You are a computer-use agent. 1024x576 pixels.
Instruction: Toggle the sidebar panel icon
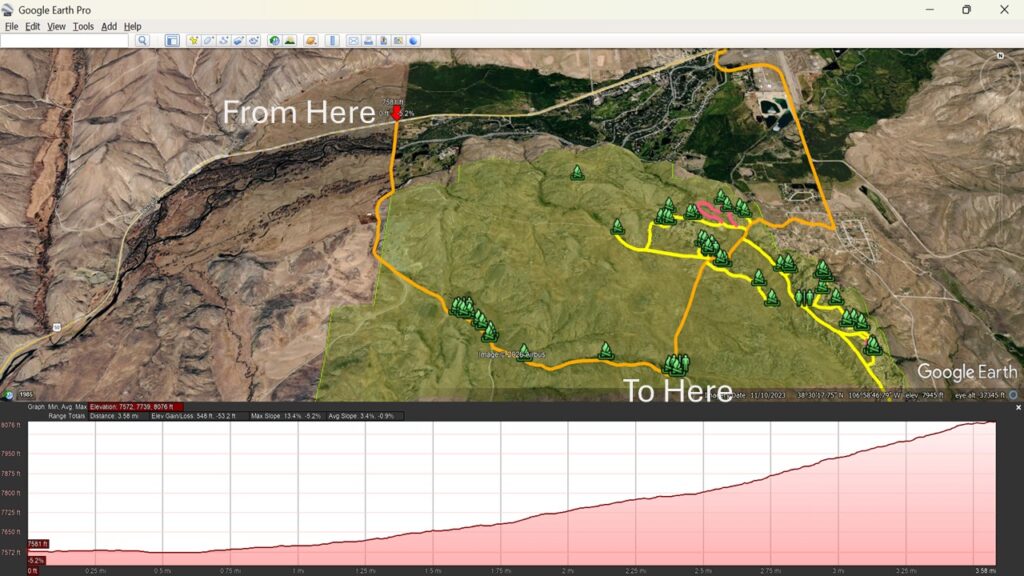(172, 40)
